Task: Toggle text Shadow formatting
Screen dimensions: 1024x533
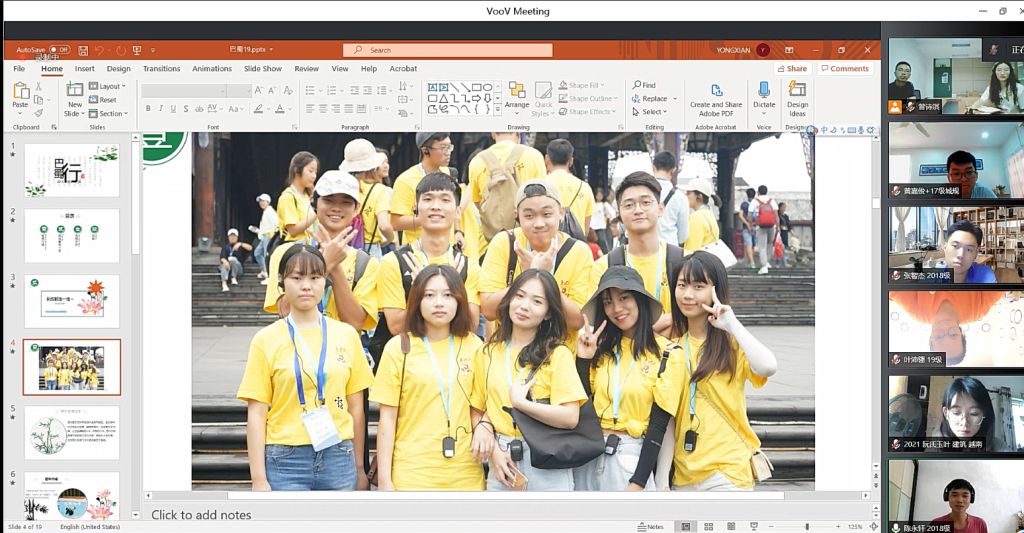Action: 185,109
